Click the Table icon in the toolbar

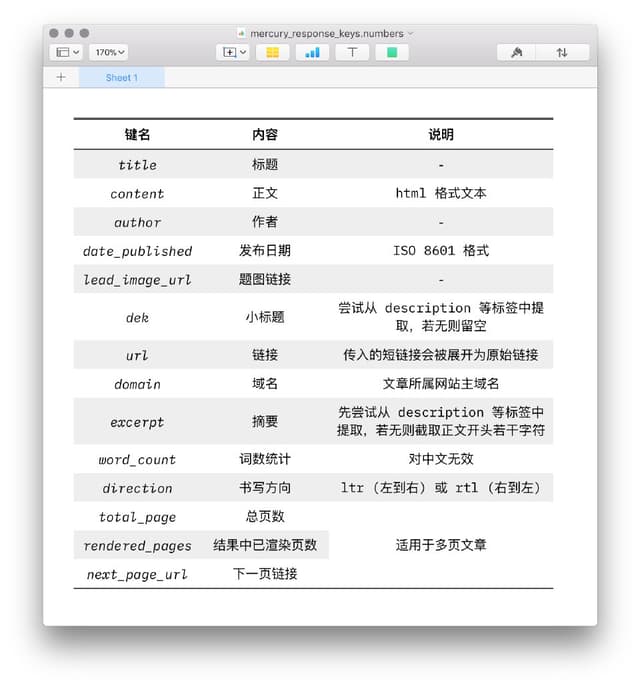click(x=273, y=52)
